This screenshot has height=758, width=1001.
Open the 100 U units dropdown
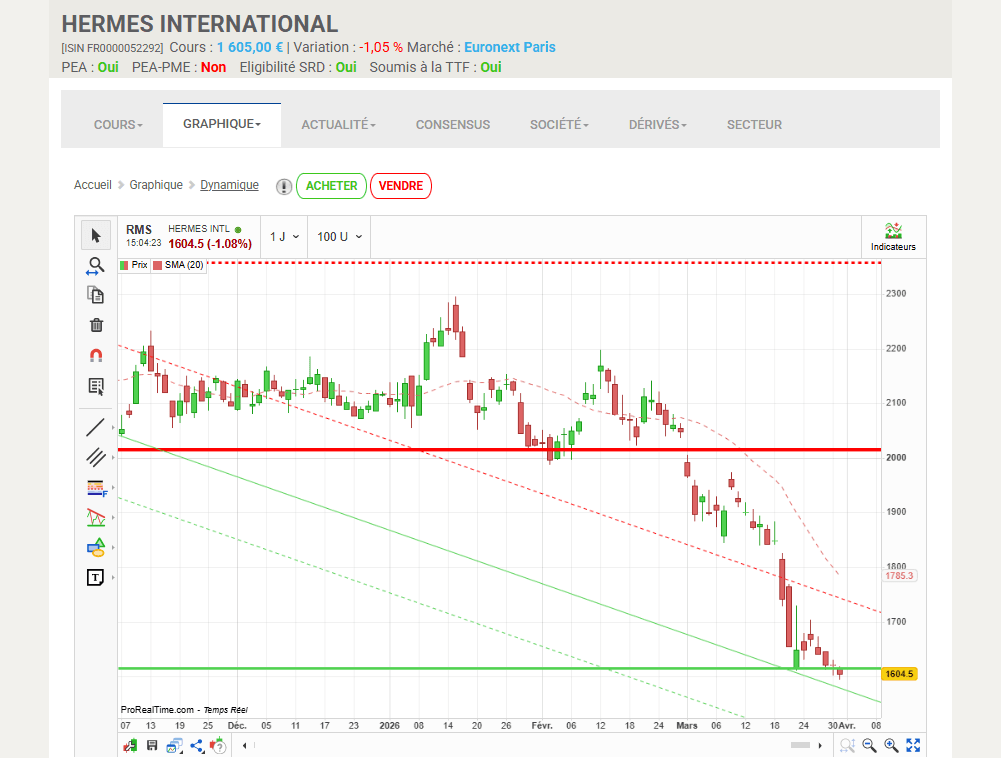tap(340, 237)
